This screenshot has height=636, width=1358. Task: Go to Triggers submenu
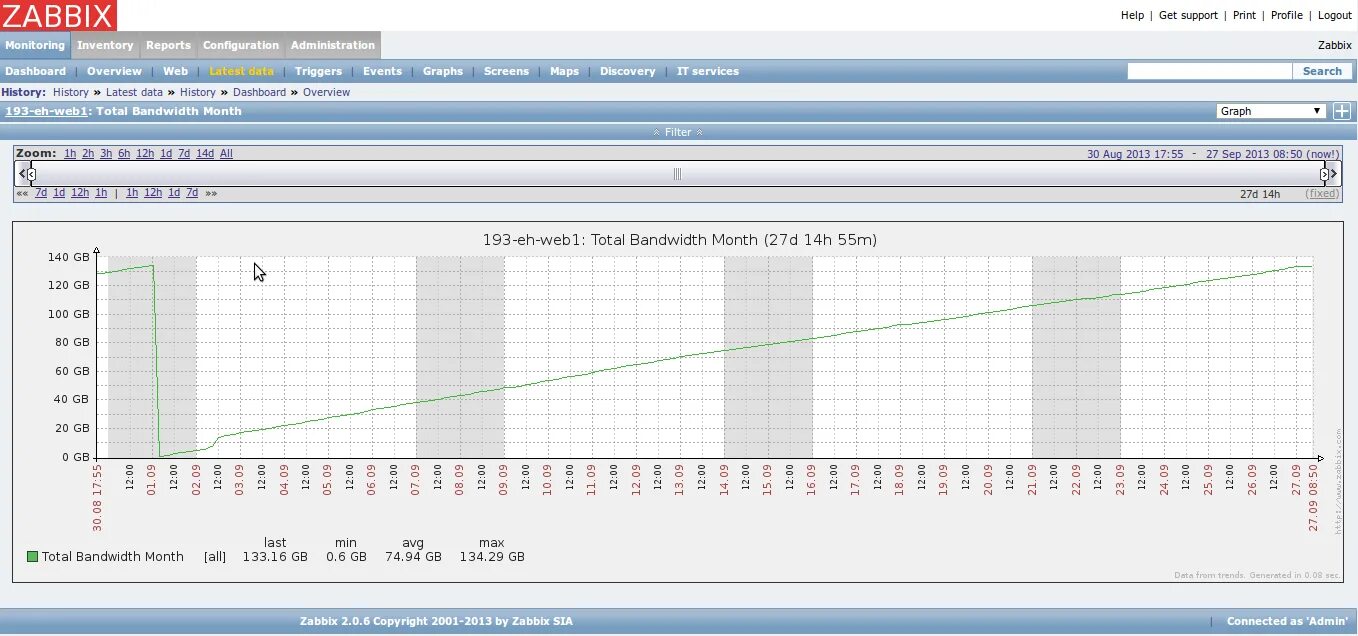pyautogui.click(x=318, y=71)
